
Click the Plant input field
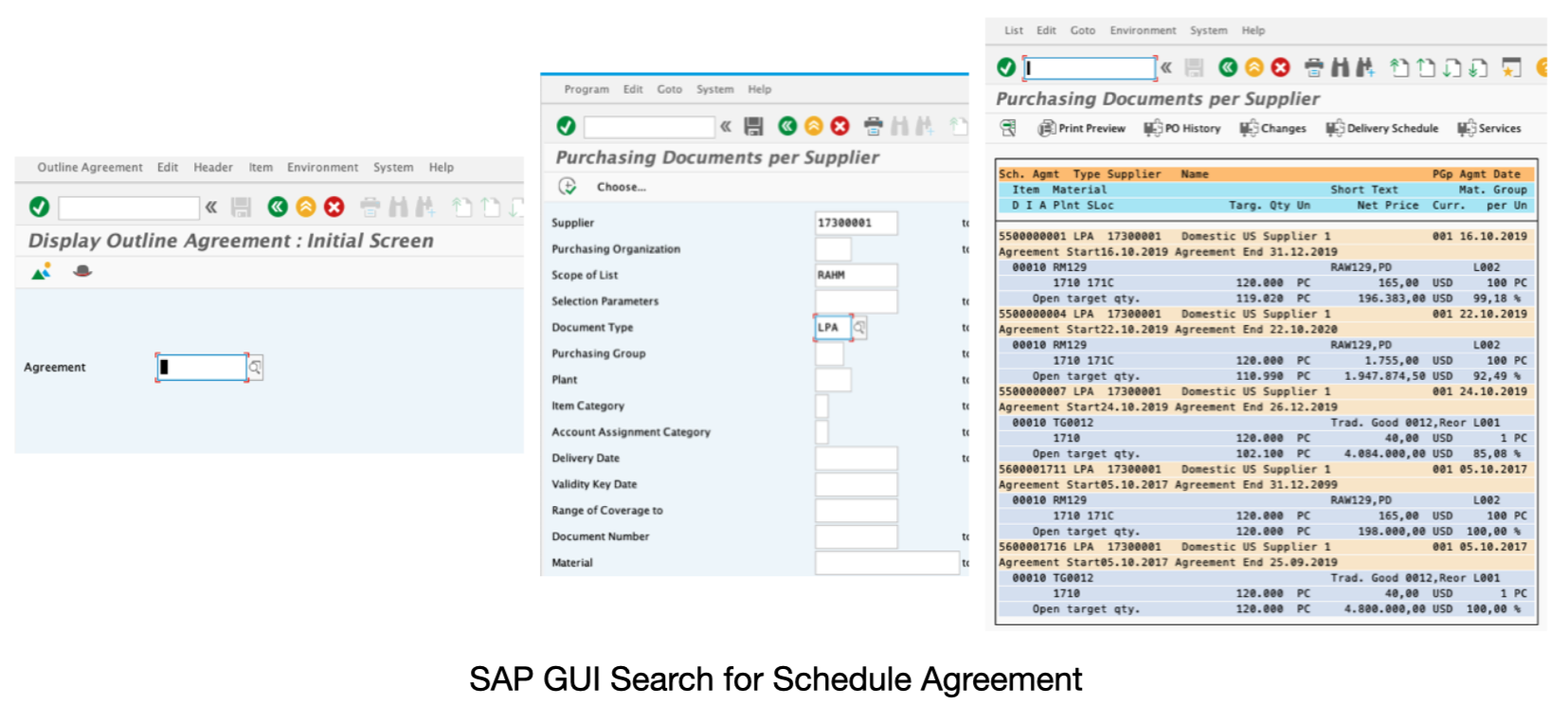click(833, 380)
